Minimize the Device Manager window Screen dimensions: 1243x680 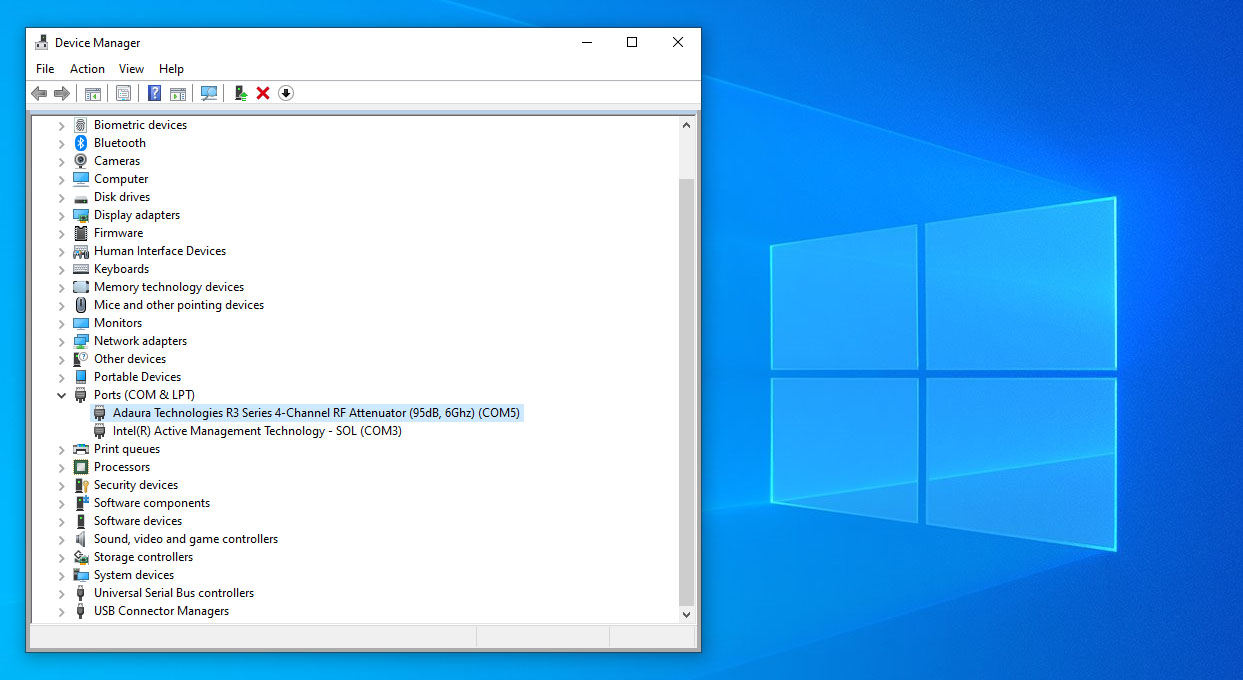(x=586, y=43)
